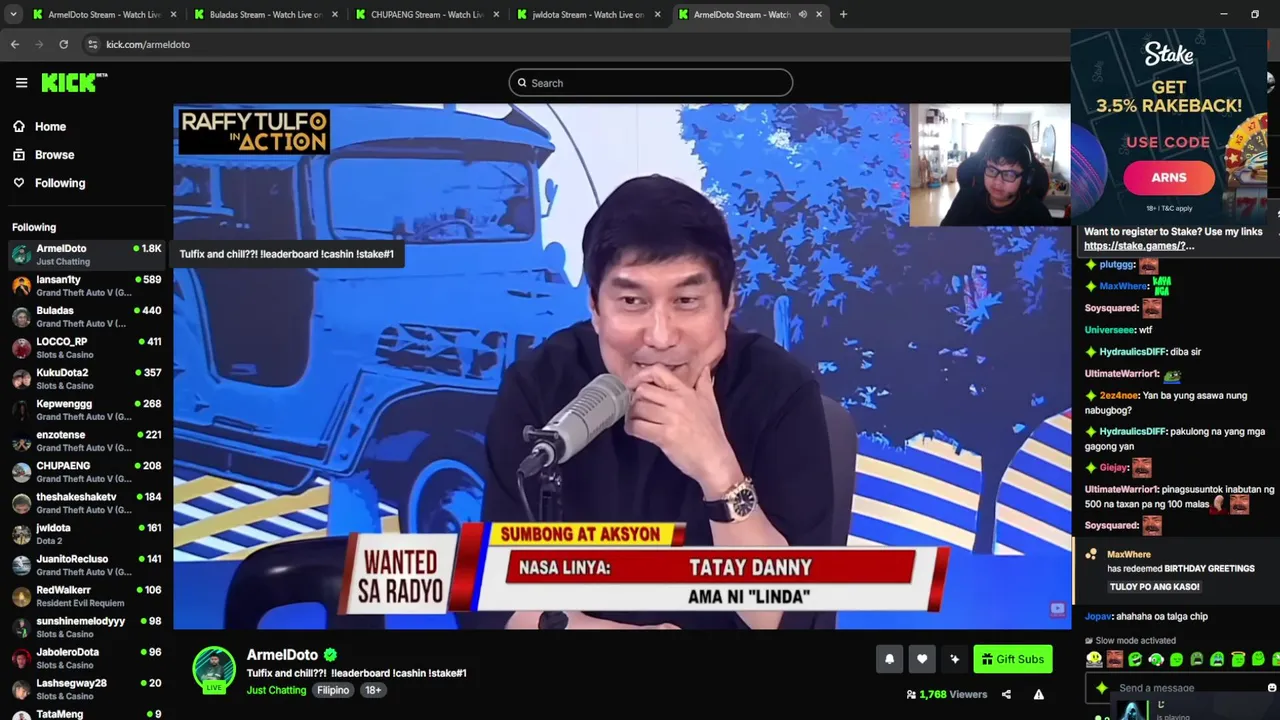Image resolution: width=1280 pixels, height=720 pixels.
Task: Open jwldota channel in Following list
Action: 86,534
